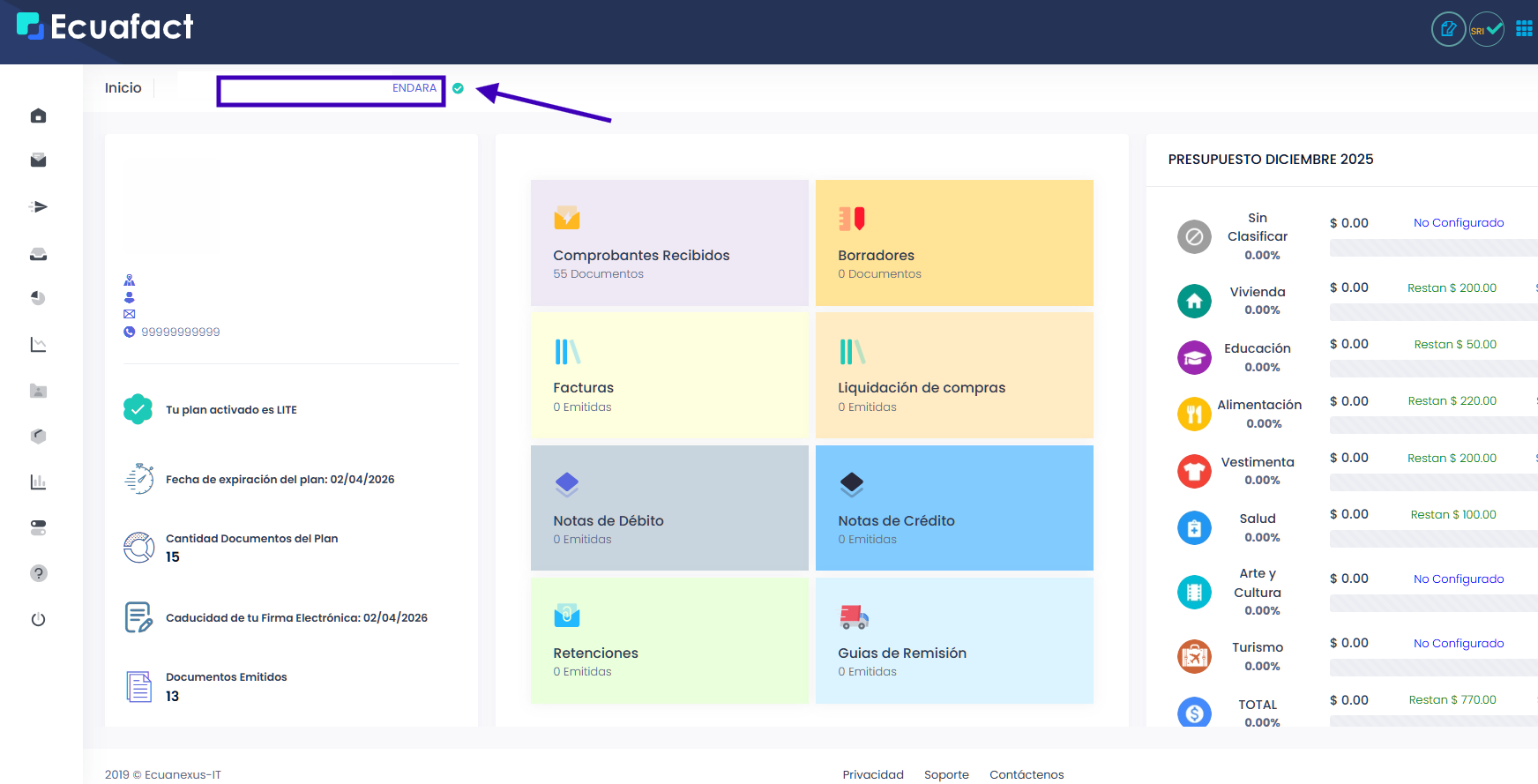Open the Facturas tile
Viewport: 1538px width, 784px height.
point(669,376)
